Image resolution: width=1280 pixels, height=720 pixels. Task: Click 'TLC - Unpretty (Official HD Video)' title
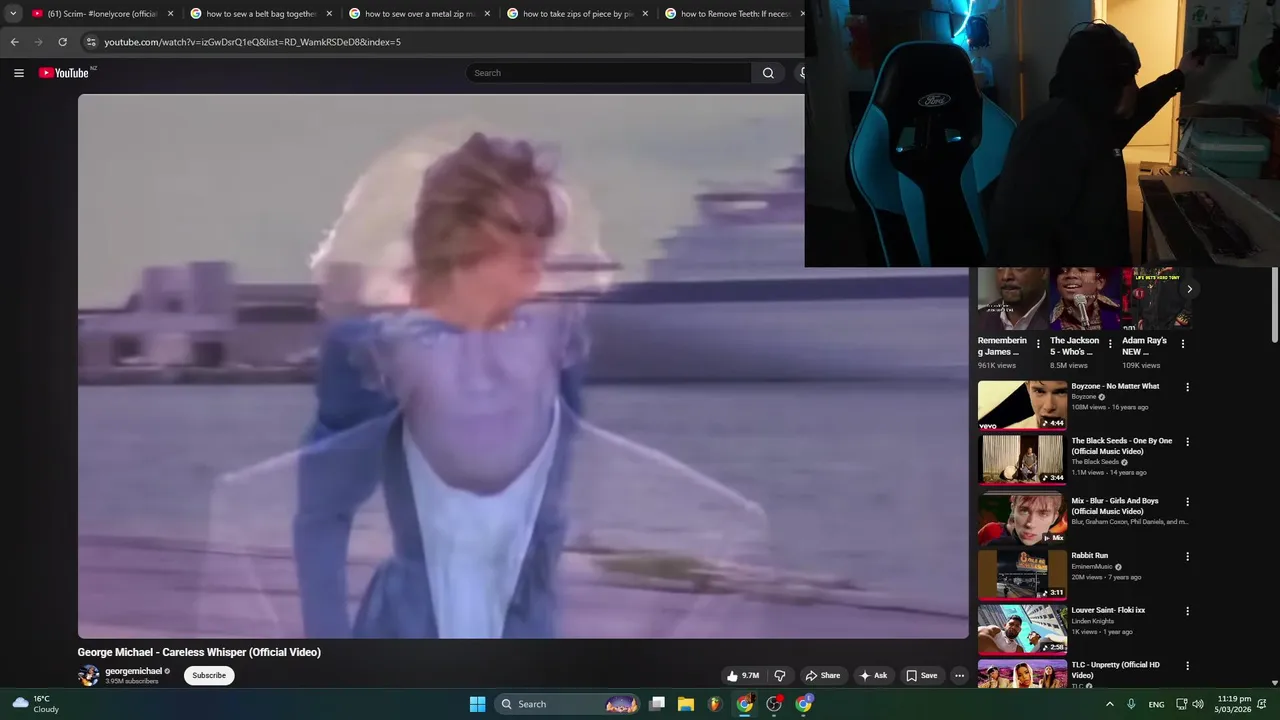(1116, 670)
